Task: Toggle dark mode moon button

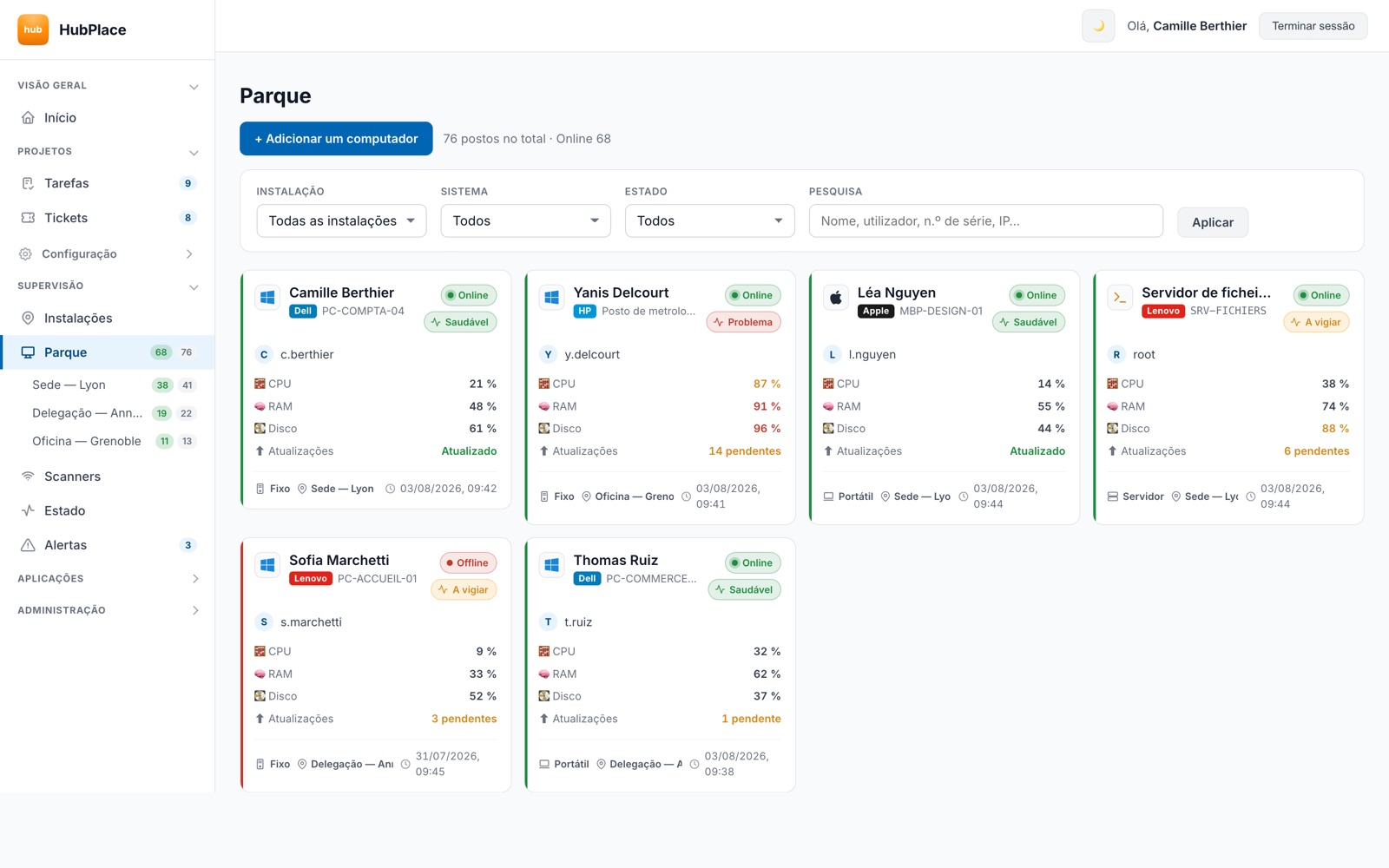Action: (x=1098, y=26)
